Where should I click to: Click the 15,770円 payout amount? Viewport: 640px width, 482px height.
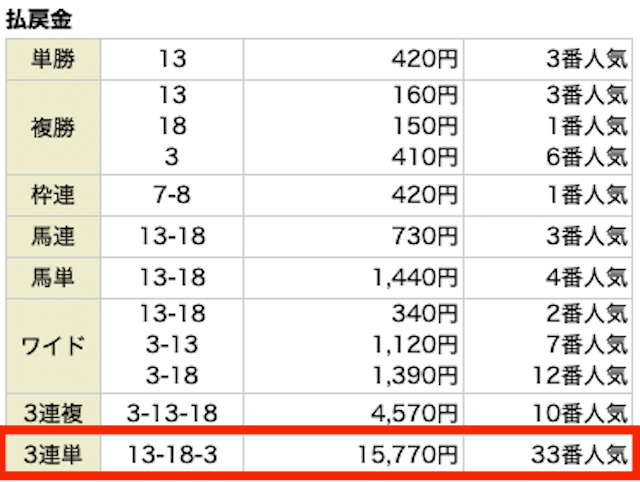click(x=407, y=454)
